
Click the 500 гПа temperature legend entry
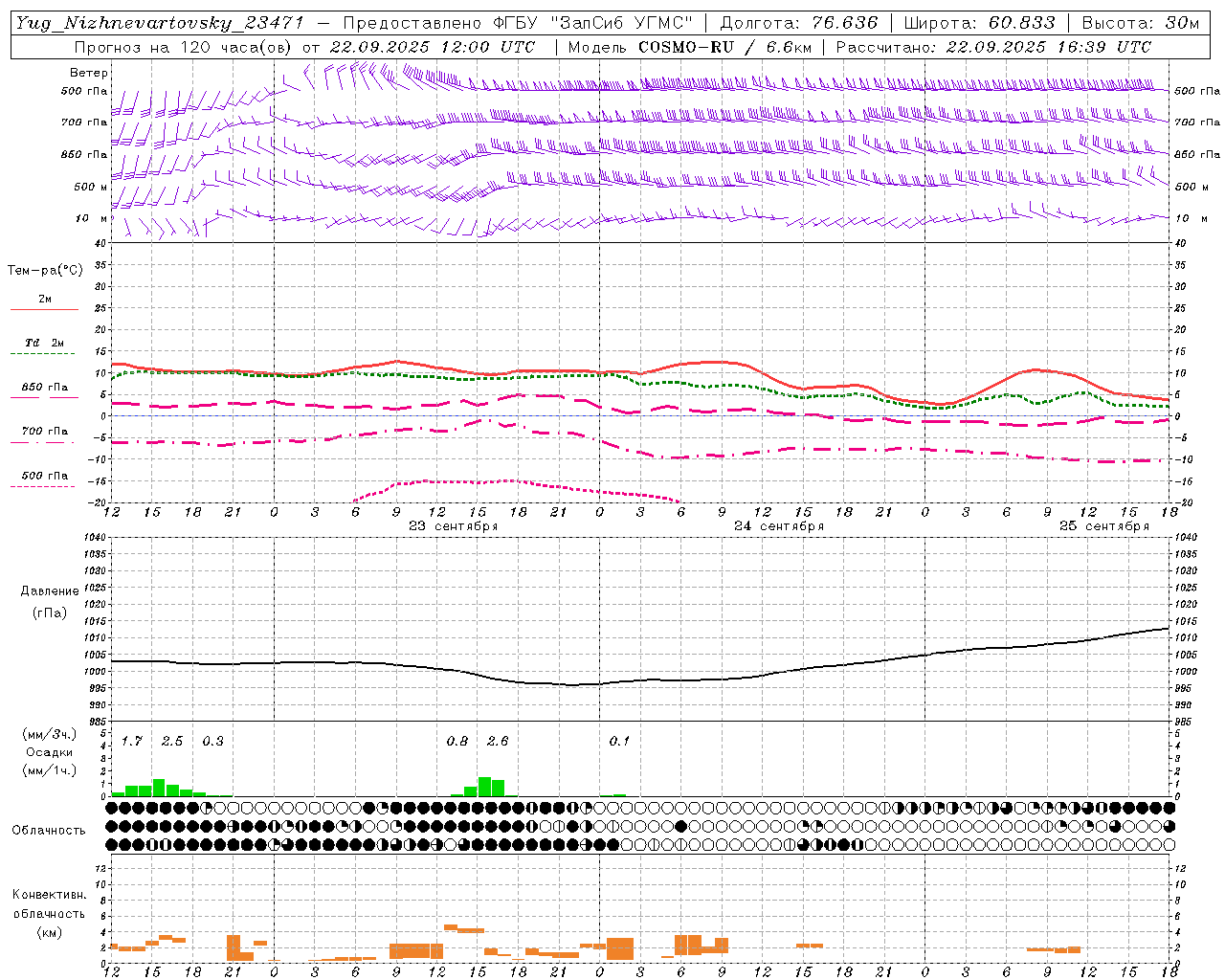pyautogui.click(x=45, y=476)
